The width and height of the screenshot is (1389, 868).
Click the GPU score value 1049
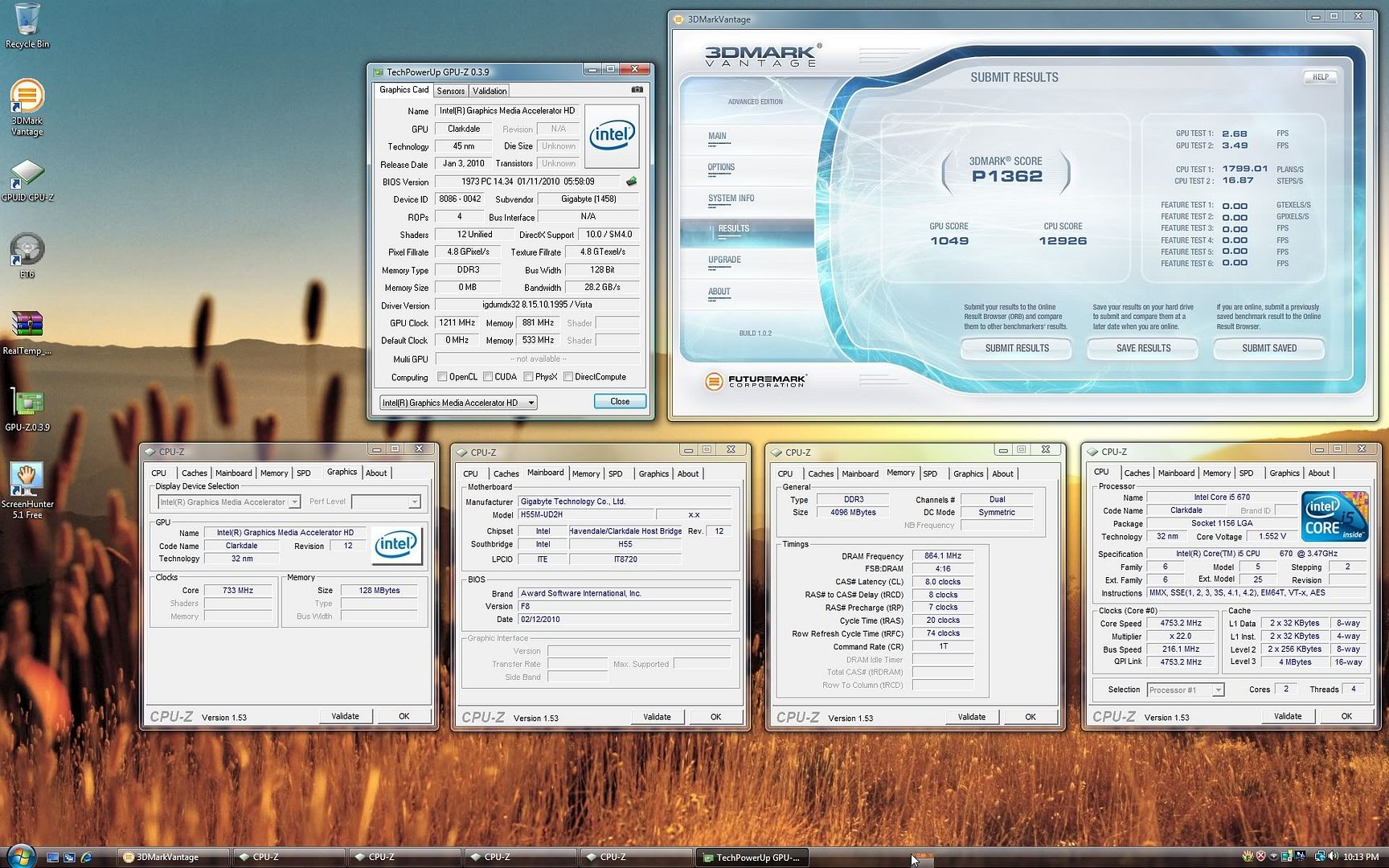point(949,241)
